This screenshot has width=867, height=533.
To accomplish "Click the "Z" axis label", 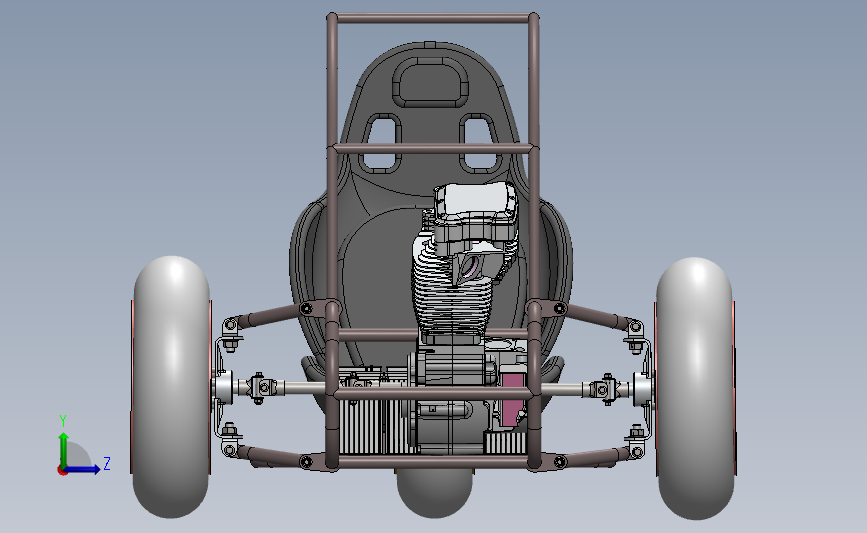I will click(107, 463).
